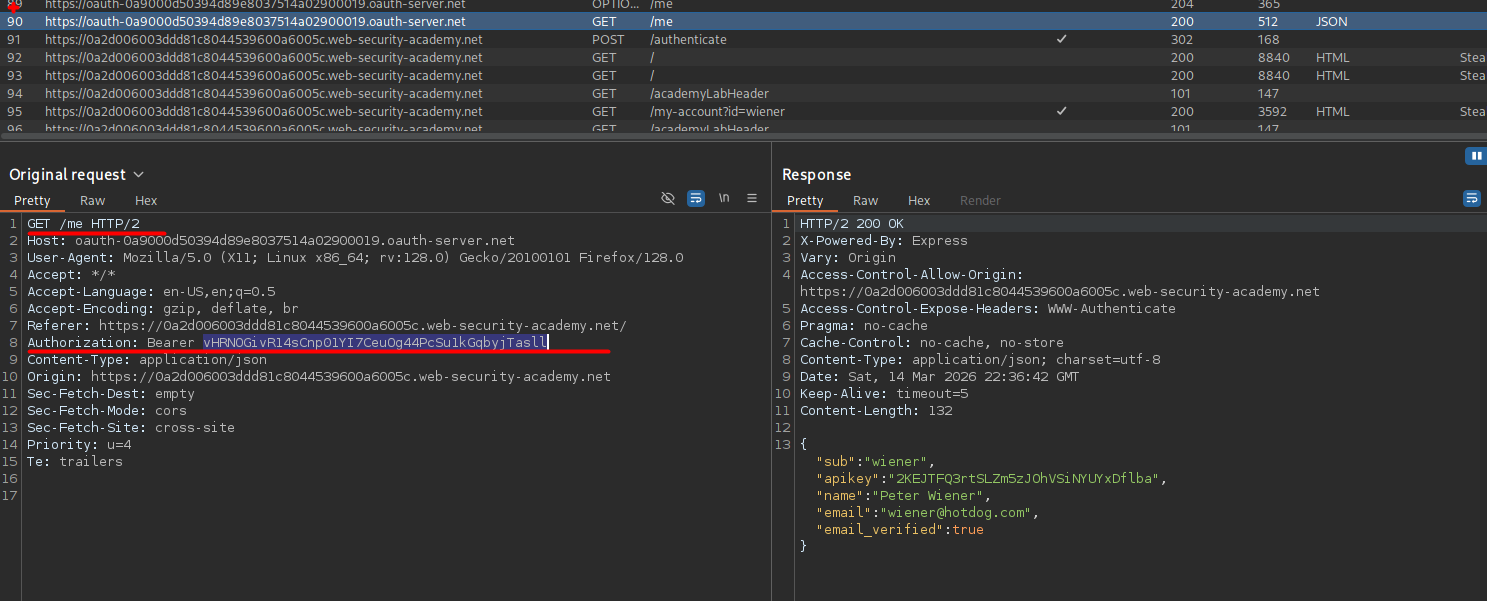The image size is (1487, 601).
Task: Click the Render tab in Response
Action: tap(980, 201)
